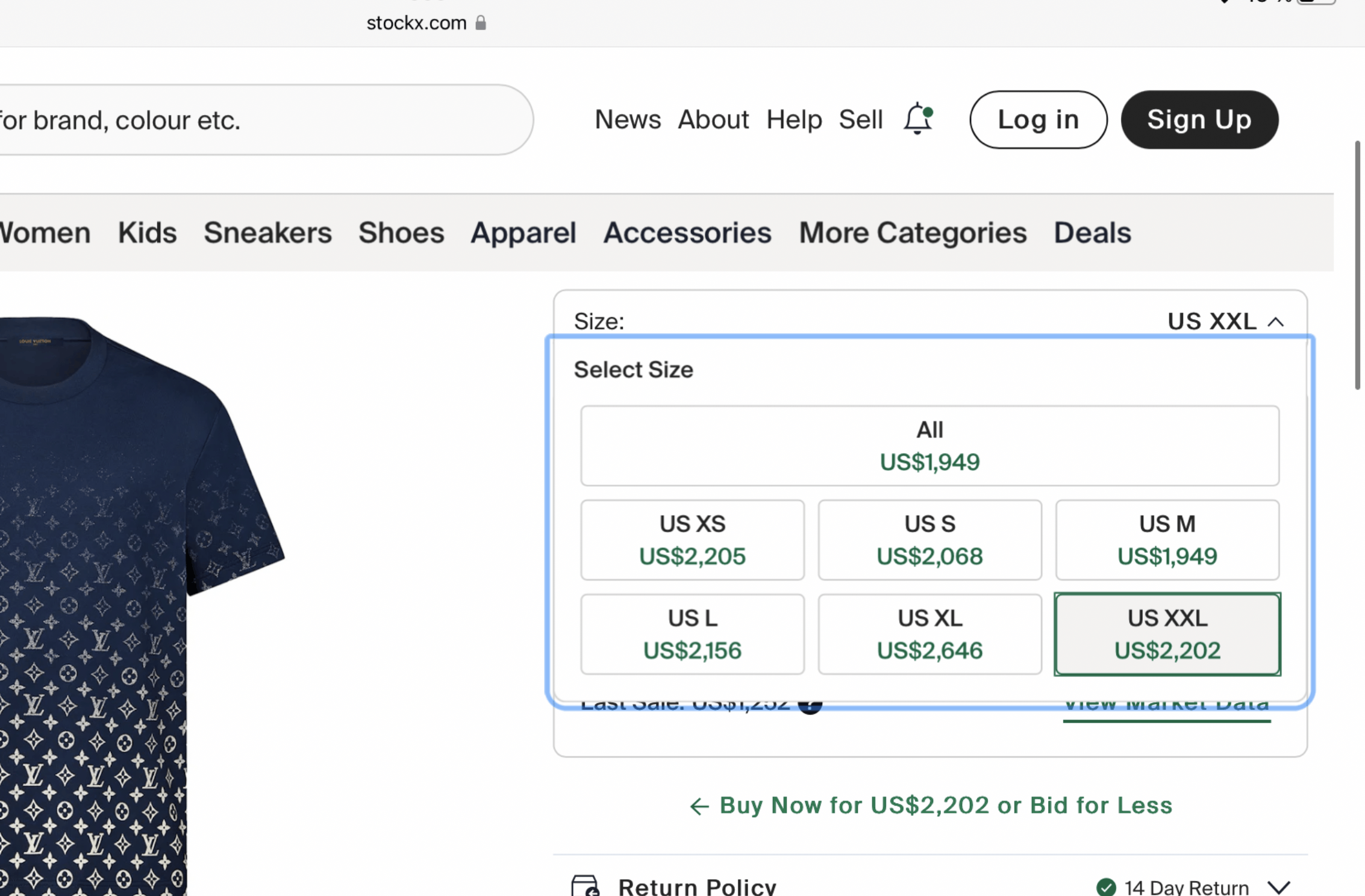Select the All sizes option
The image size is (1365, 896).
(929, 446)
